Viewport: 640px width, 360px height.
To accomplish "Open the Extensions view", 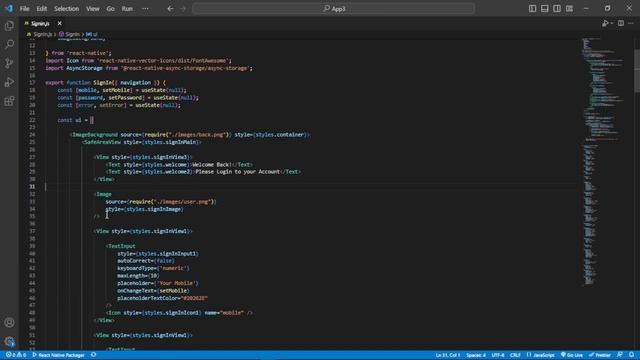I will (9, 100).
